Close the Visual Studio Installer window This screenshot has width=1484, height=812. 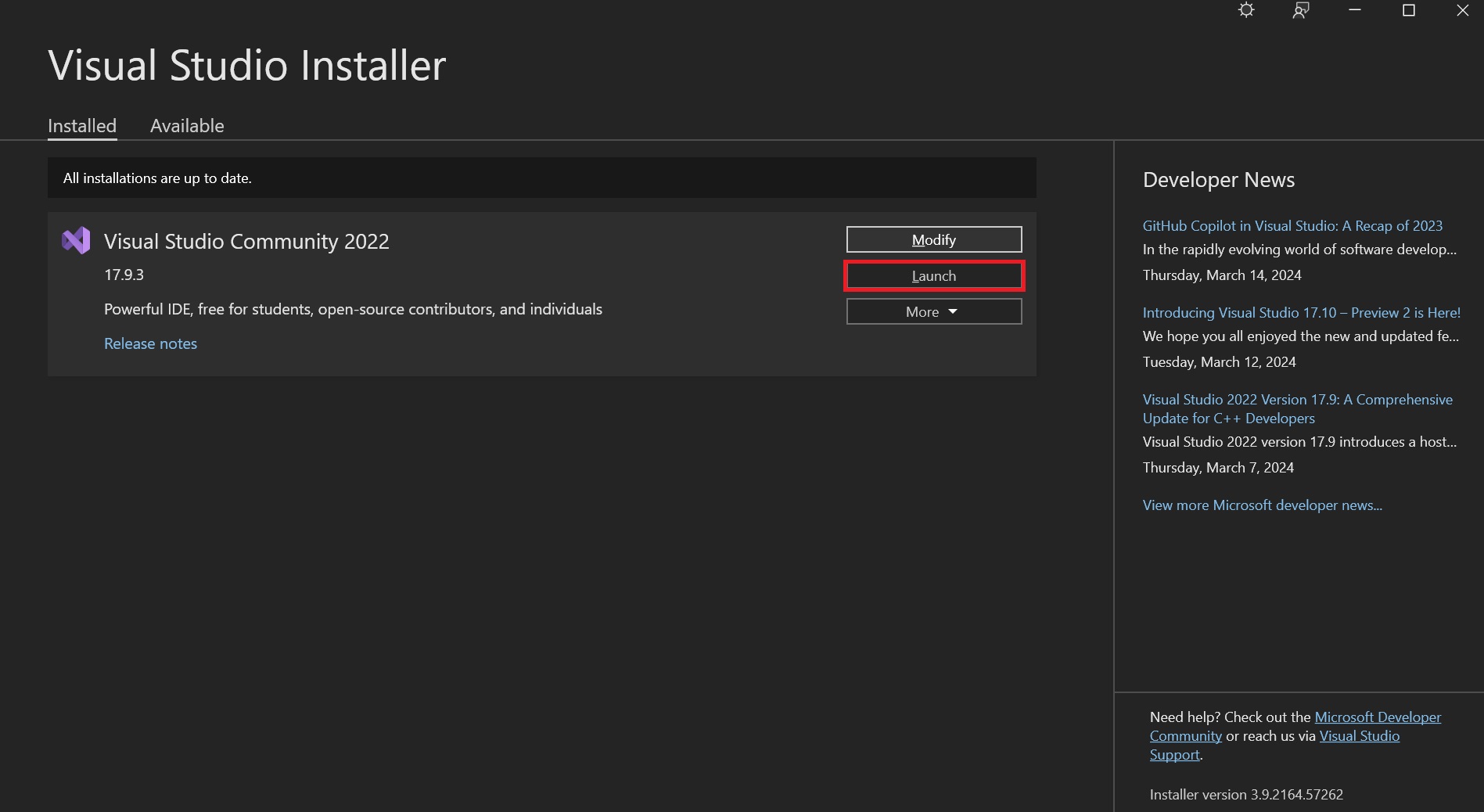tap(1462, 10)
